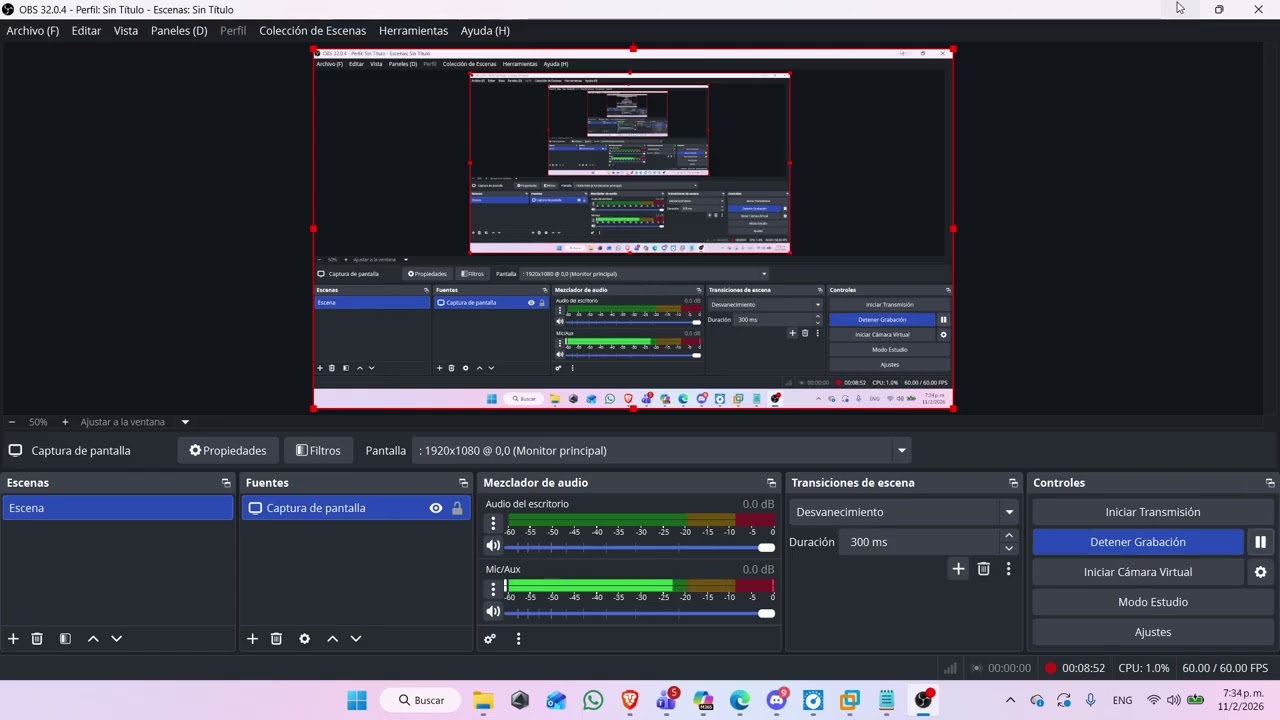This screenshot has height=720, width=1280.
Task: Move source up in Fuentes panel
Action: [x=332, y=639]
